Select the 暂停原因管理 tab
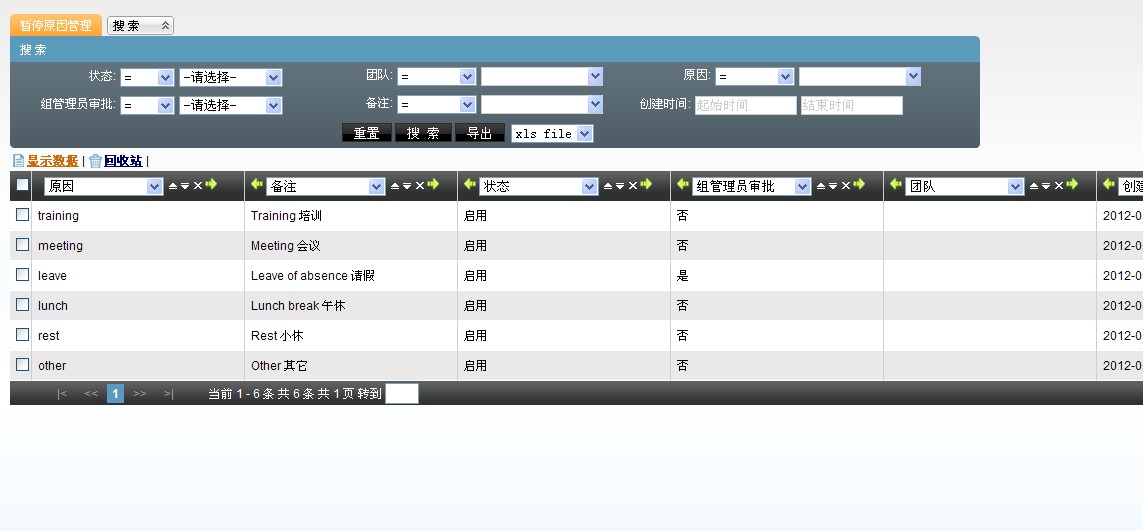This screenshot has width=1143, height=531. click(56, 26)
